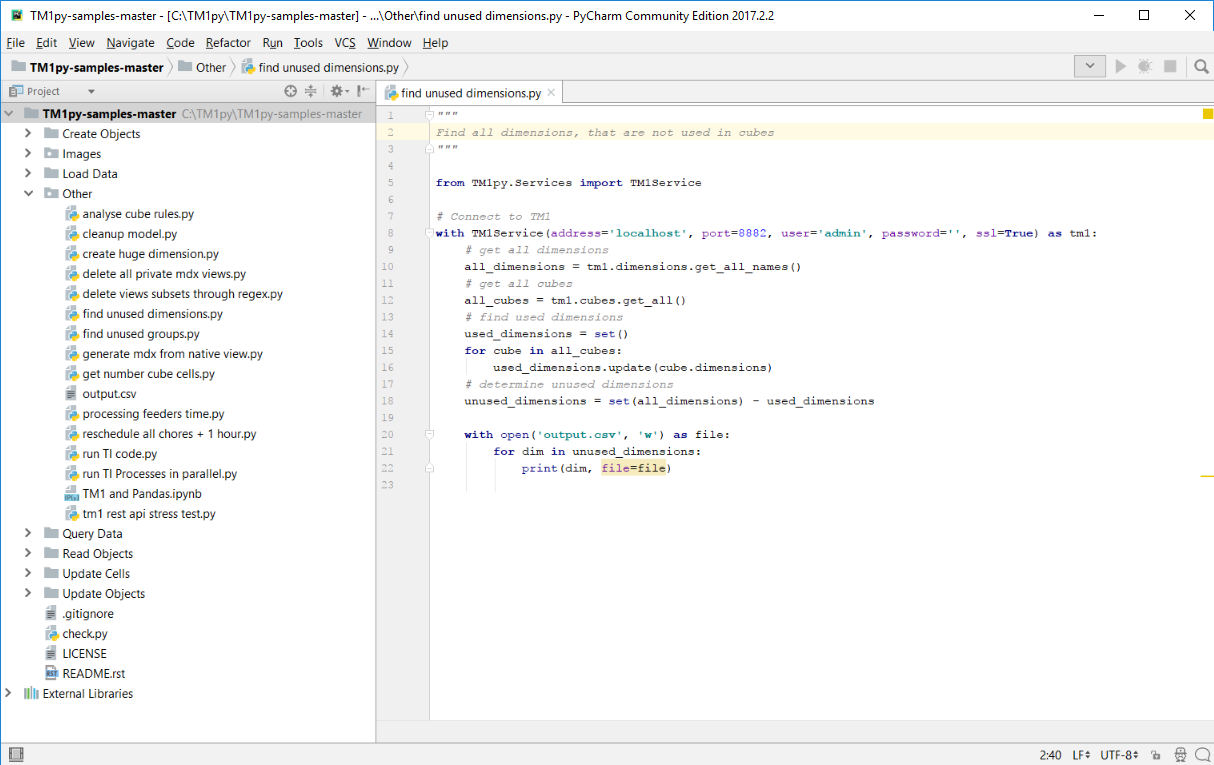This screenshot has width=1214, height=765.
Task: Click the Debug bug icon in toolbar
Action: point(1145,67)
